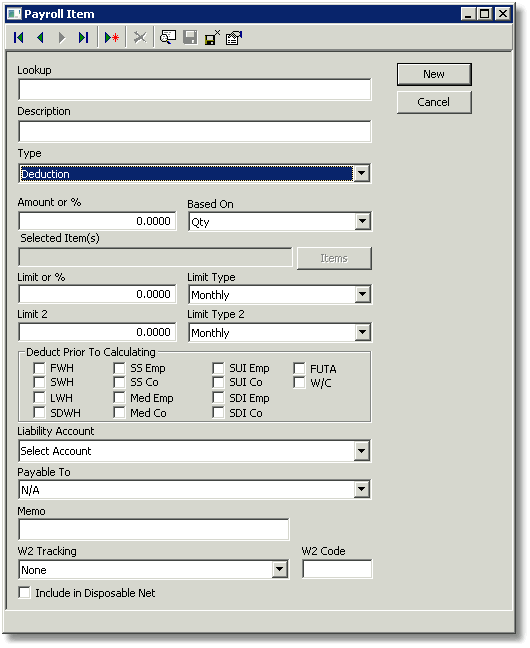Go to the previous record
530x648 pixels.
coord(40,38)
